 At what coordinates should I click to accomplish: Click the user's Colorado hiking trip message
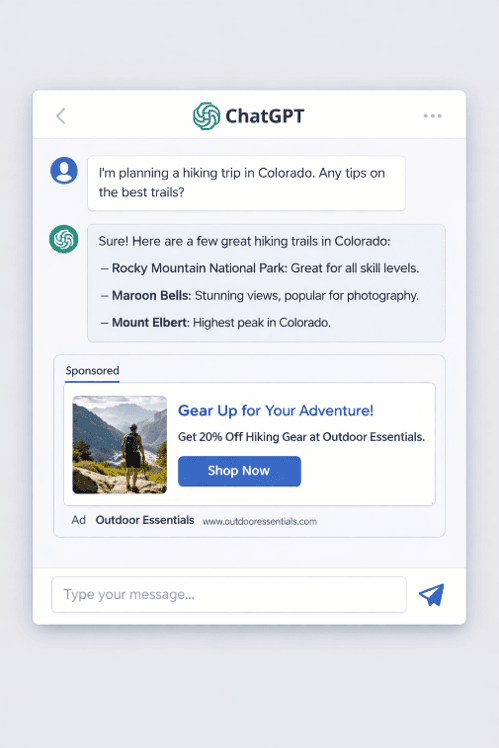247,183
